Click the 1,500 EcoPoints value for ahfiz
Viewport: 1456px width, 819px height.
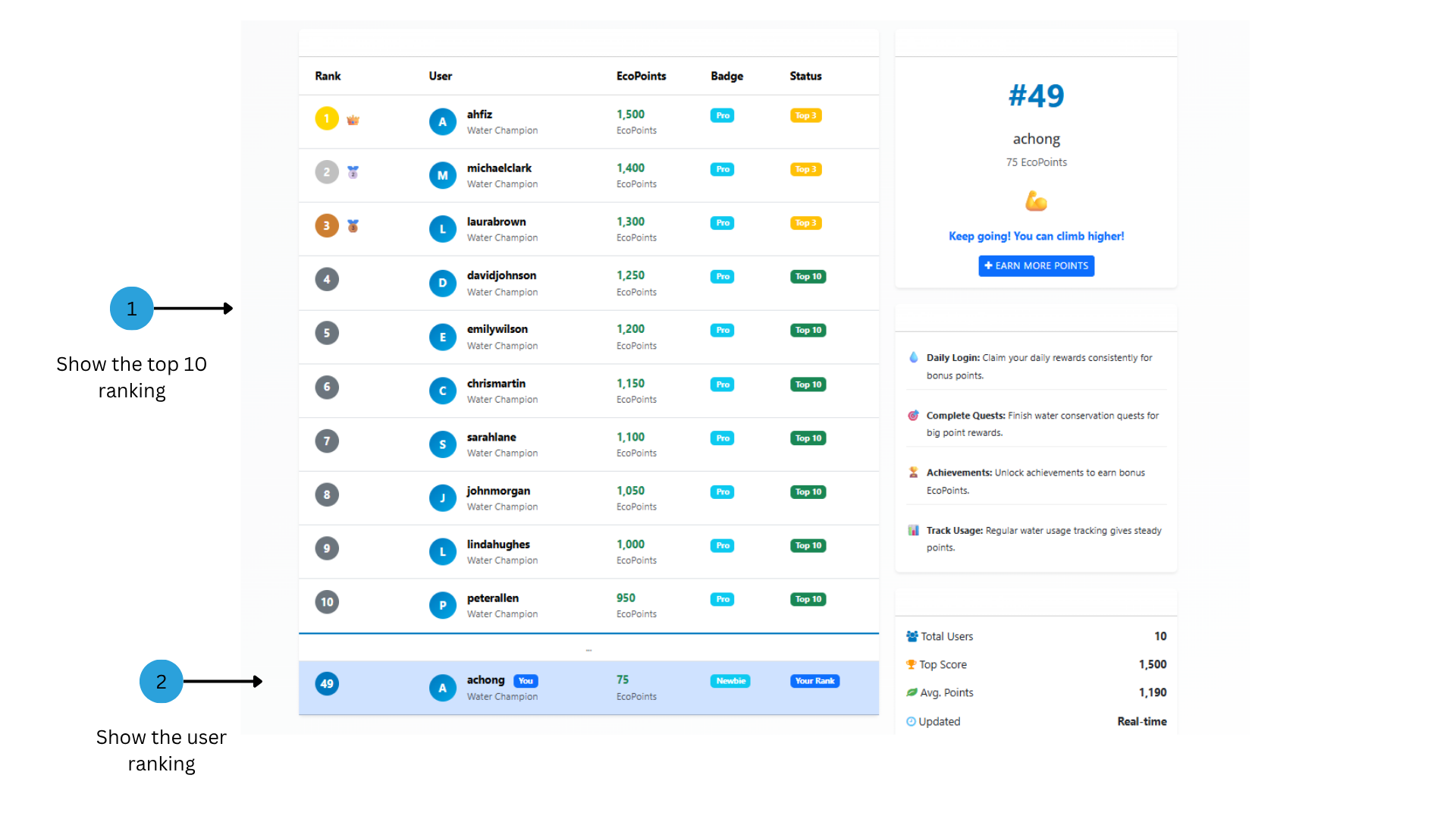630,115
